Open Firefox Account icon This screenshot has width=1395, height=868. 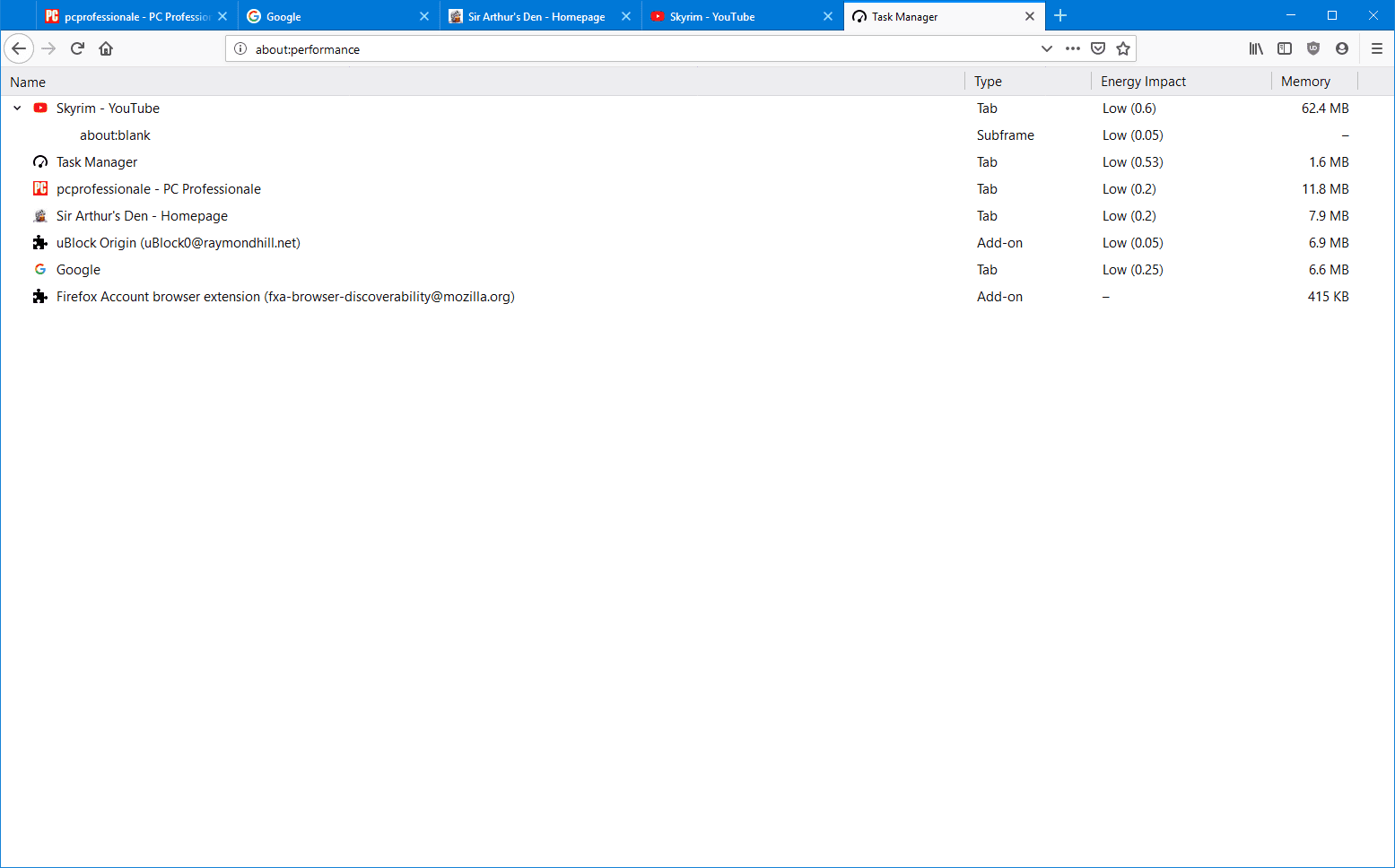point(1342,48)
